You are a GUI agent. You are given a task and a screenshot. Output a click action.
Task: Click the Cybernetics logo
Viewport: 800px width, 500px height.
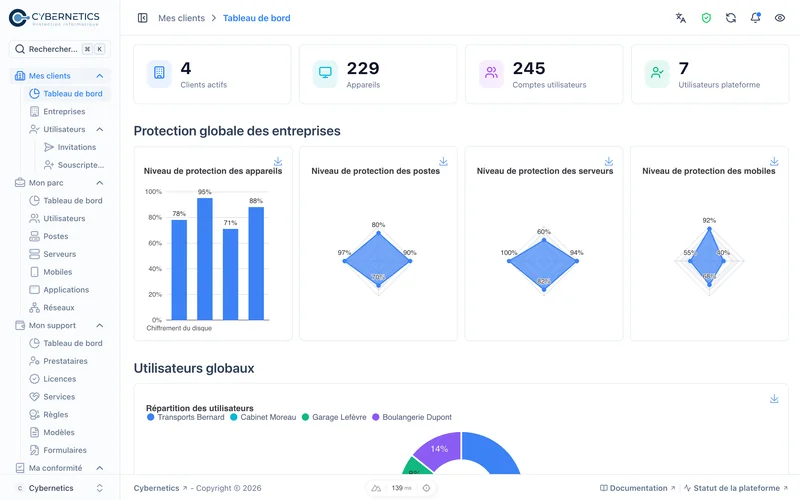tap(54, 18)
